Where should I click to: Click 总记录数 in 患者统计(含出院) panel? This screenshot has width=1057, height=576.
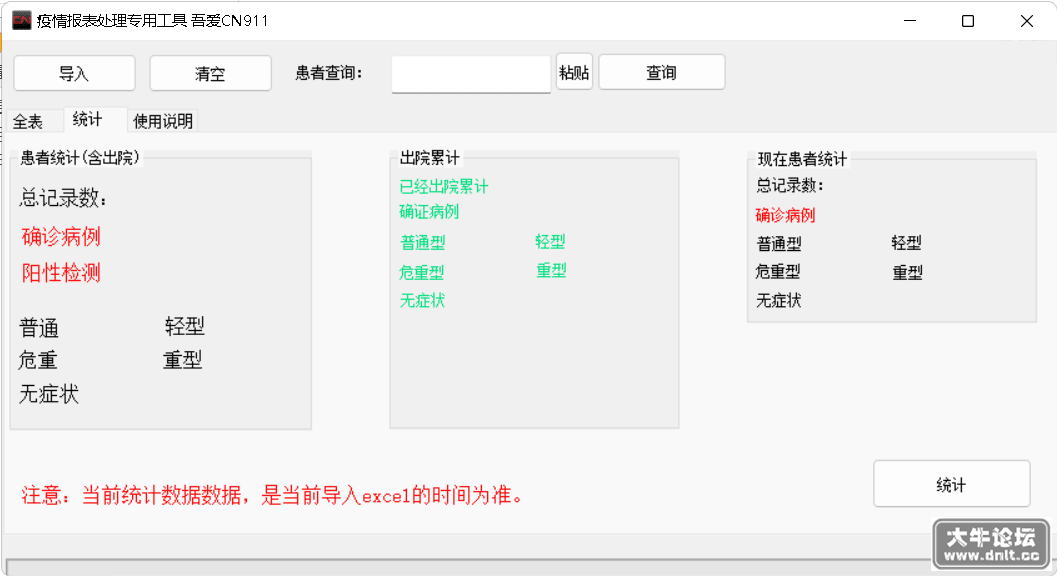(63, 198)
